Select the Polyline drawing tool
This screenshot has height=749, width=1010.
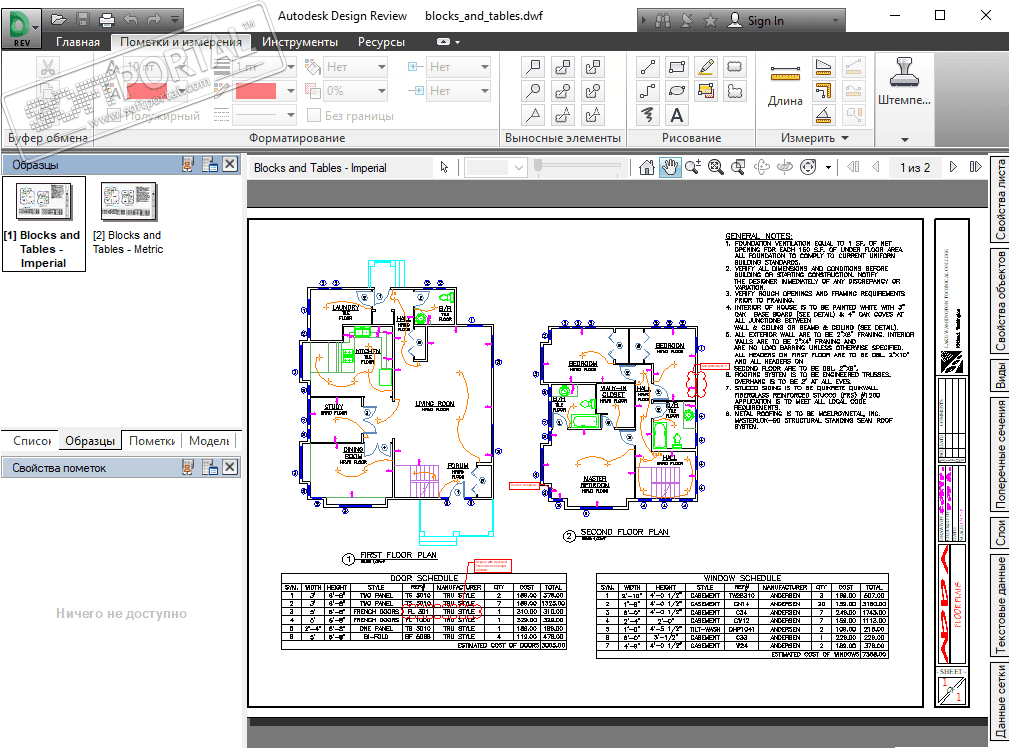[647, 91]
